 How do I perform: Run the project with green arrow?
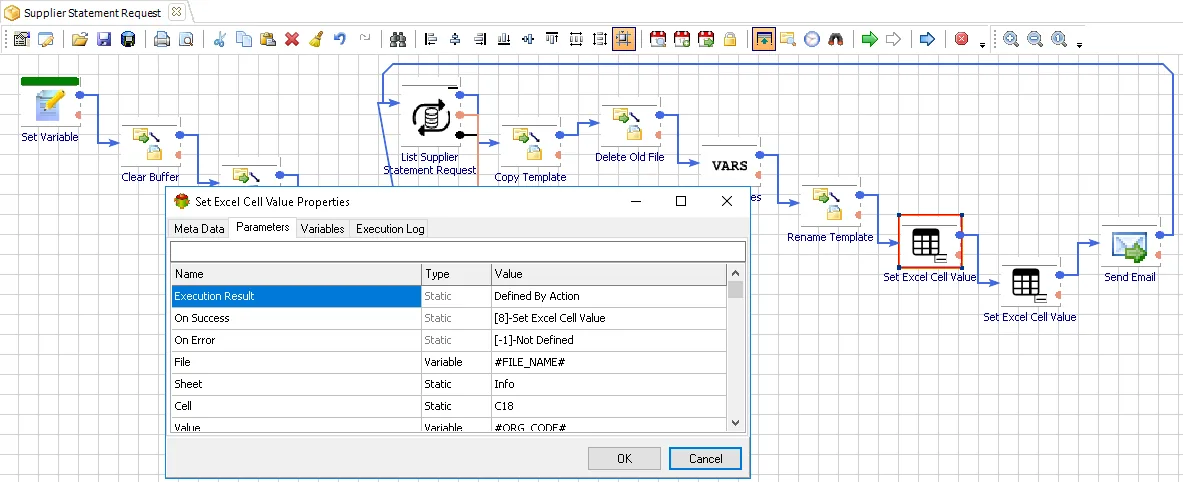(x=869, y=39)
